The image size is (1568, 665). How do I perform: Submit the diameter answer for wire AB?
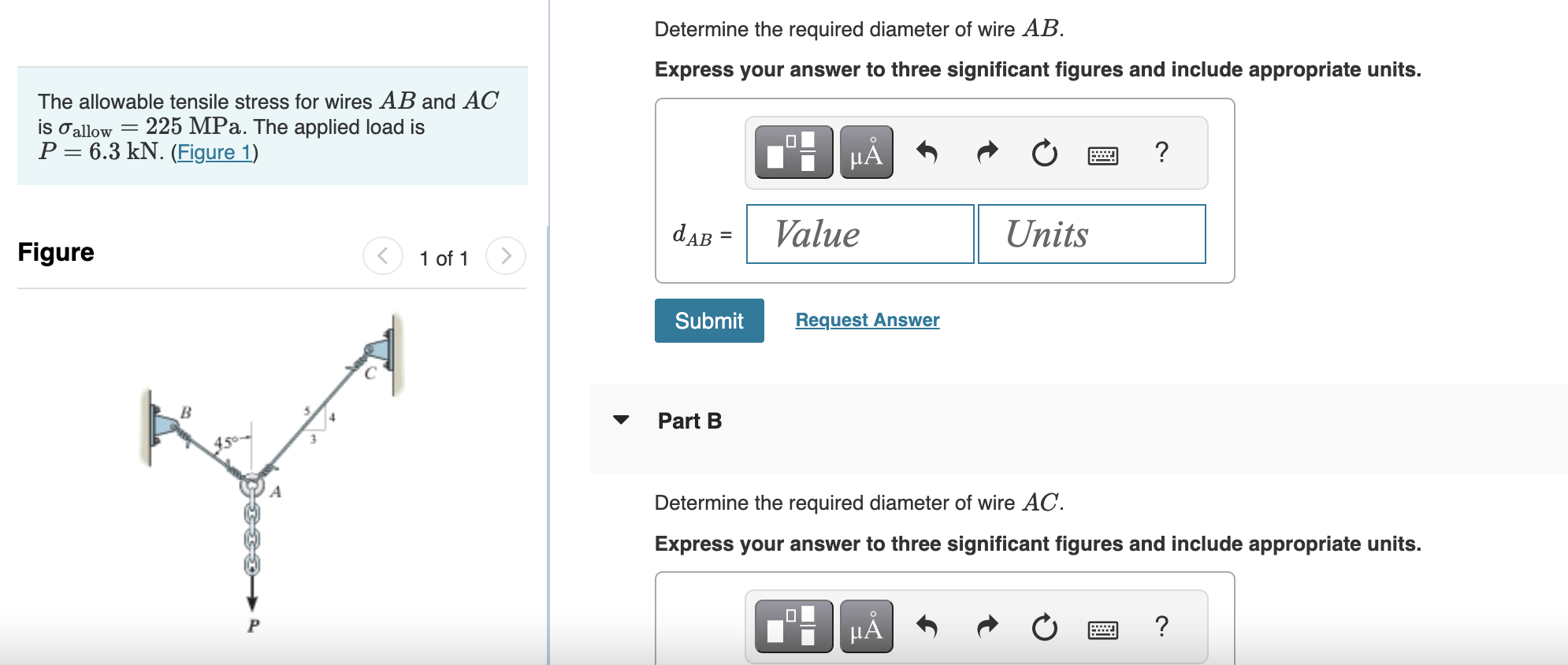pos(708,320)
